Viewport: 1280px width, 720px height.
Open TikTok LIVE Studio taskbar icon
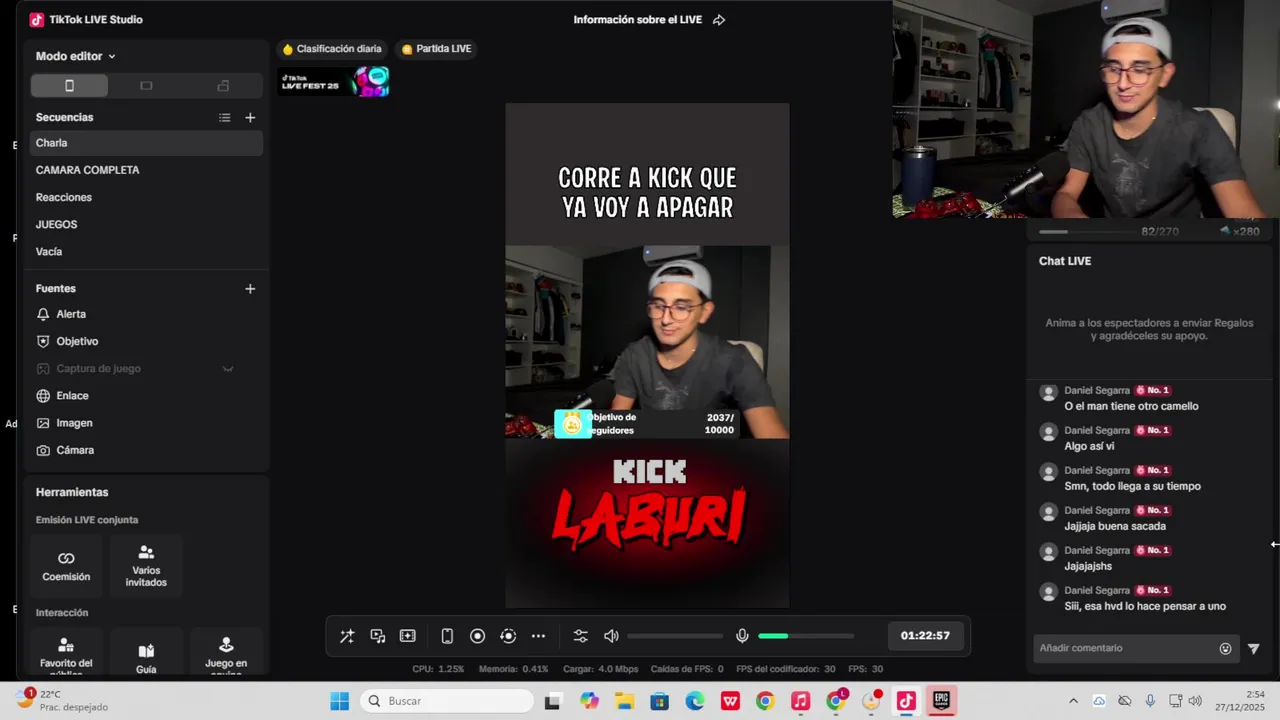906,701
